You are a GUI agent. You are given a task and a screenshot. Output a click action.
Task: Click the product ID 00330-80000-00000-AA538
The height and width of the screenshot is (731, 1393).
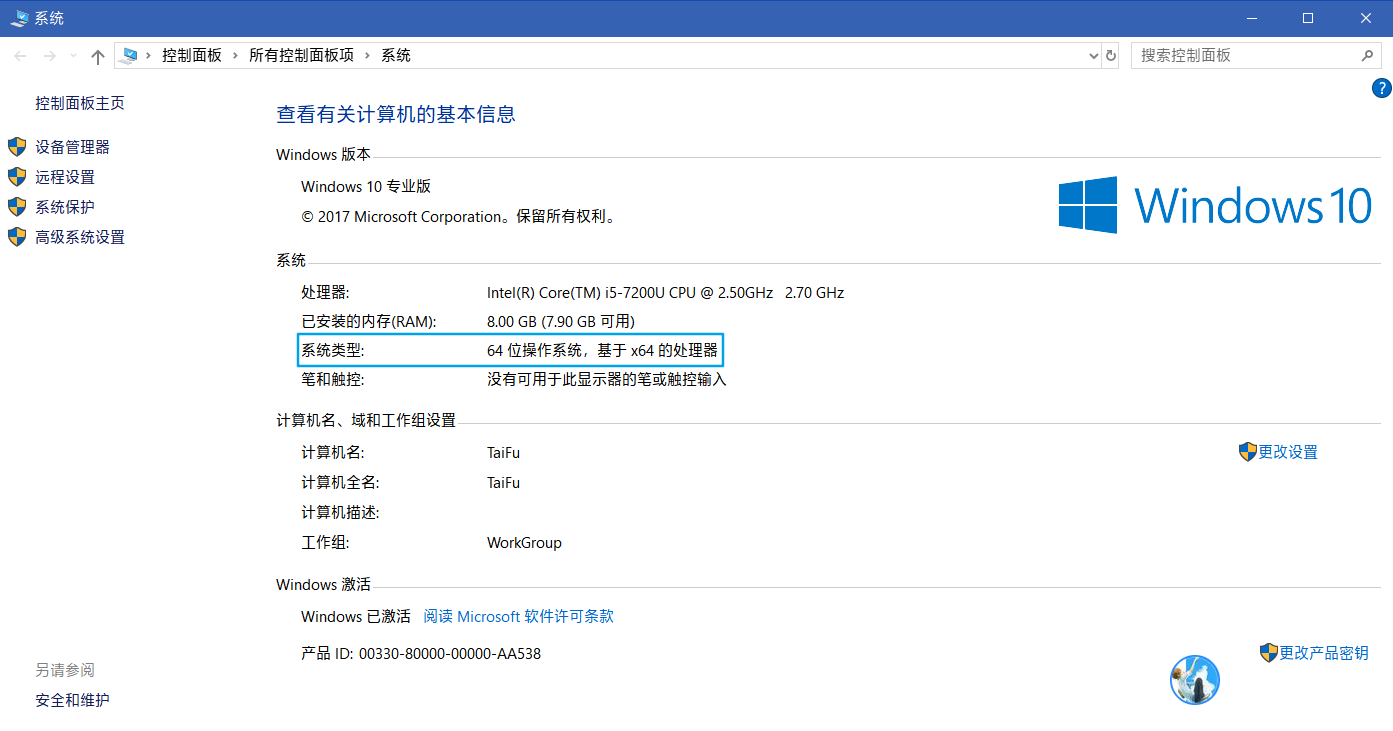(450, 654)
